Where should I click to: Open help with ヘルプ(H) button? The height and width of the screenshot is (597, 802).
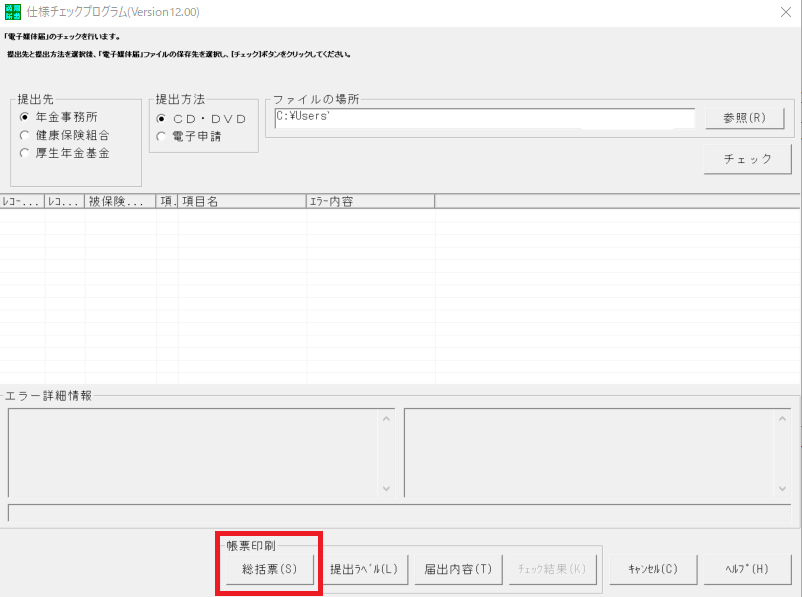click(x=747, y=569)
